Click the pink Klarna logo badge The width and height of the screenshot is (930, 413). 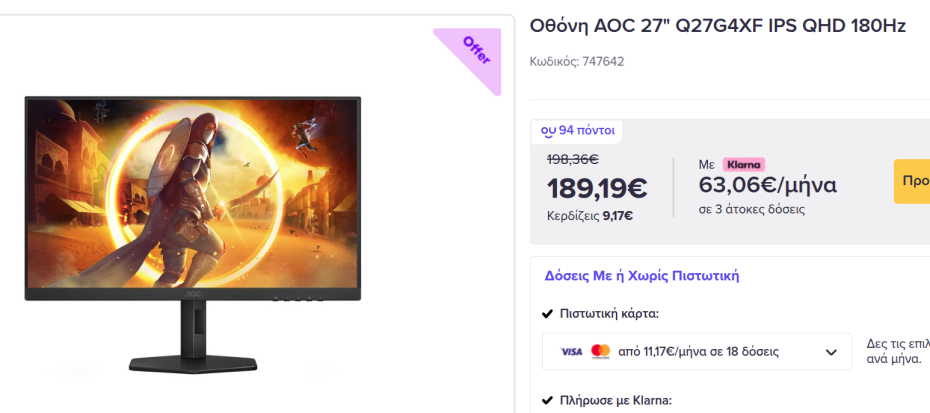tap(743, 164)
